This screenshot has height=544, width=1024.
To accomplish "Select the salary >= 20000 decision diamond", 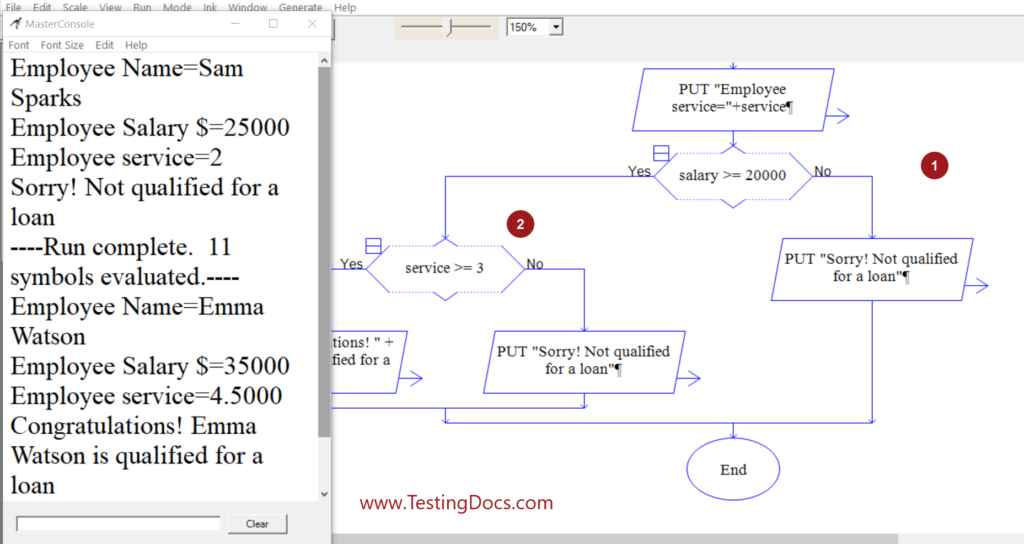I will [732, 176].
